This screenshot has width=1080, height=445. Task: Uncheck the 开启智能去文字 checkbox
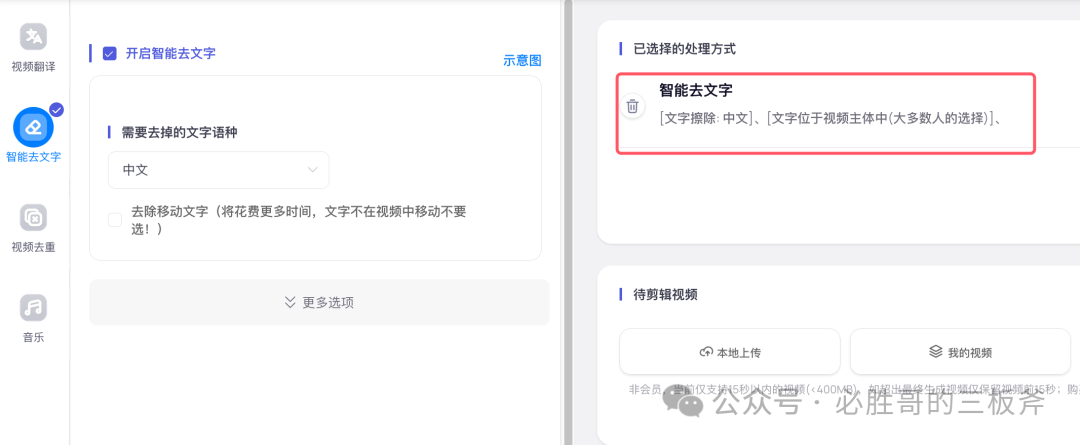tap(110, 54)
